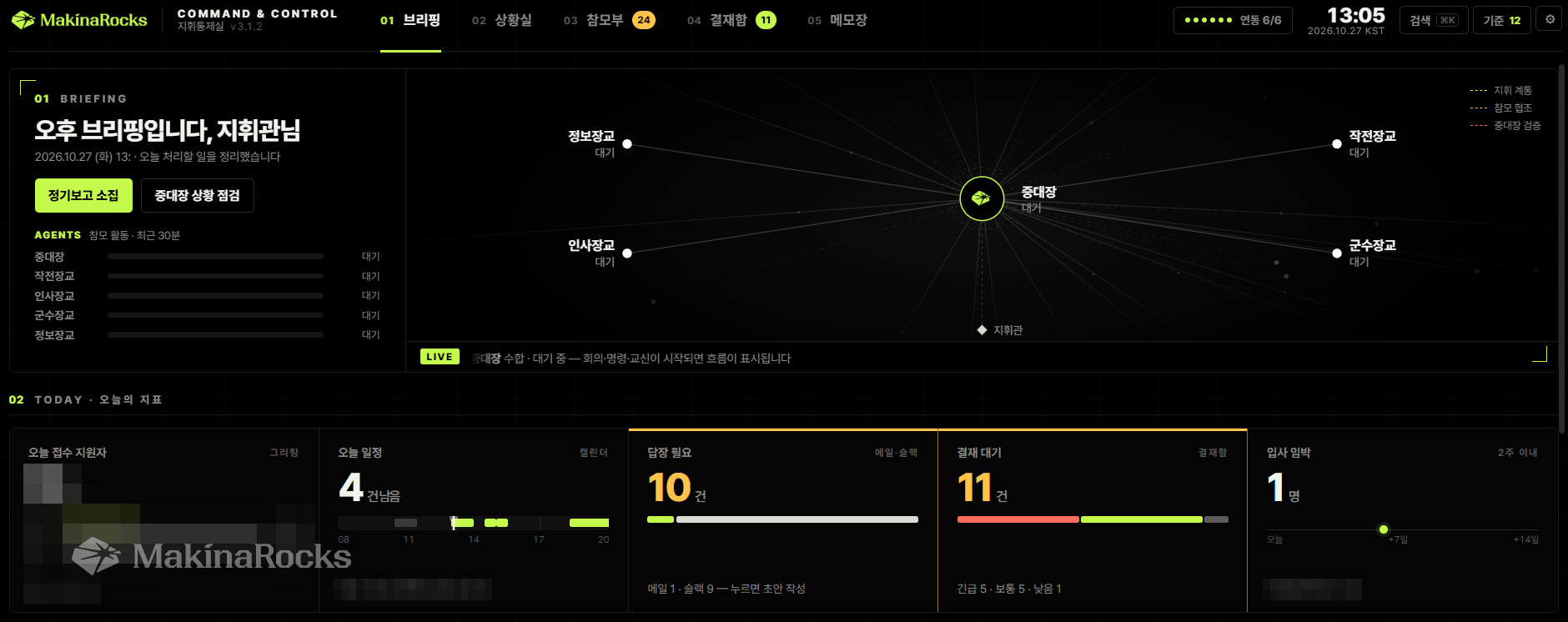Click the 답장 필요 progress bar
Viewport: 1568px width, 622px height.
pos(782,519)
